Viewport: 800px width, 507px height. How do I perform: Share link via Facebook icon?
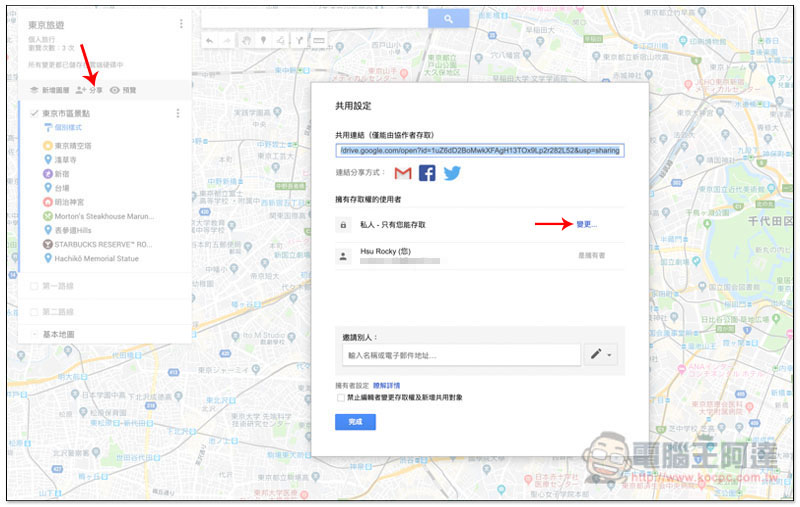click(427, 173)
